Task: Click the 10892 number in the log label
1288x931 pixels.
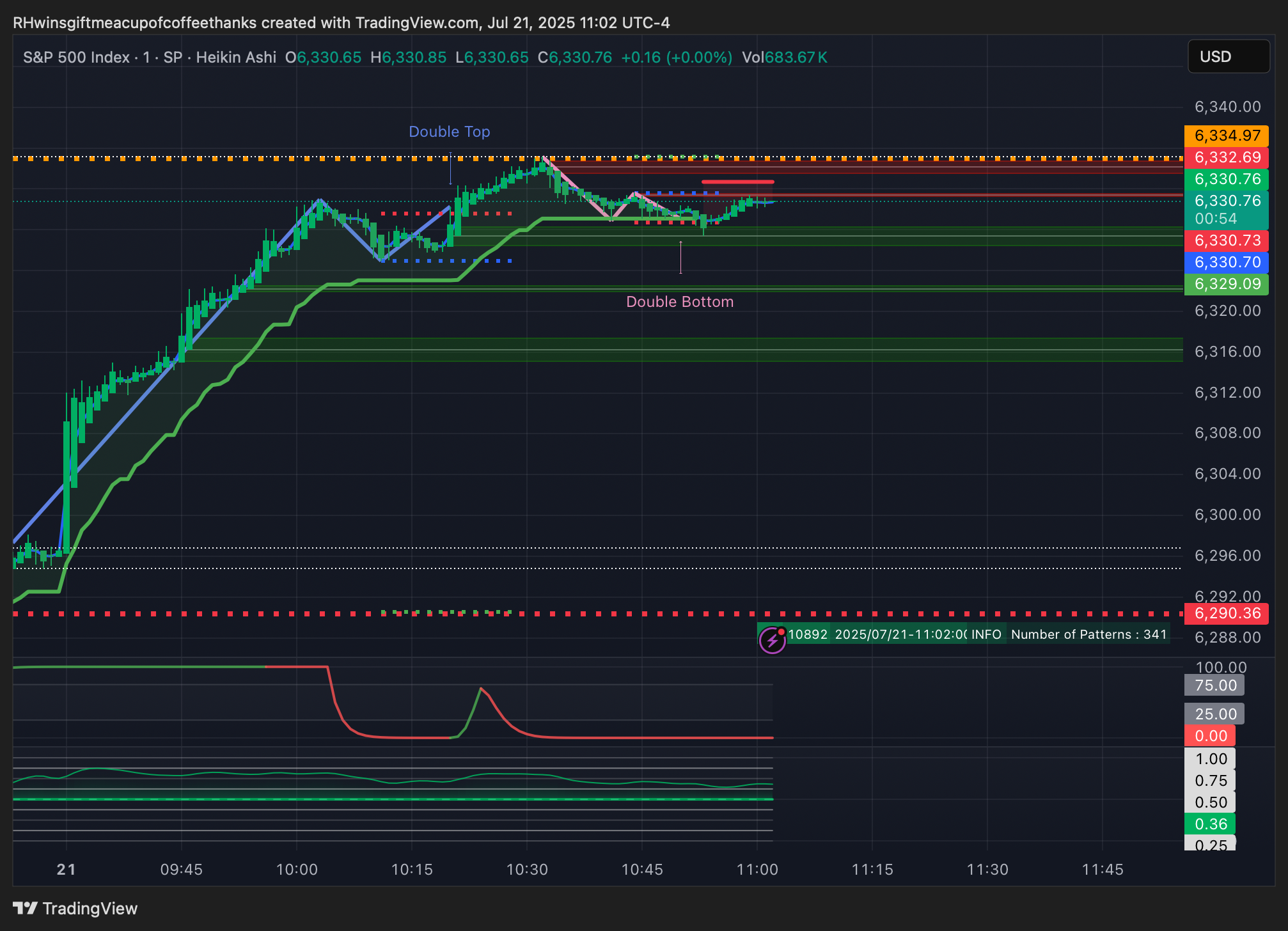Action: [x=808, y=634]
